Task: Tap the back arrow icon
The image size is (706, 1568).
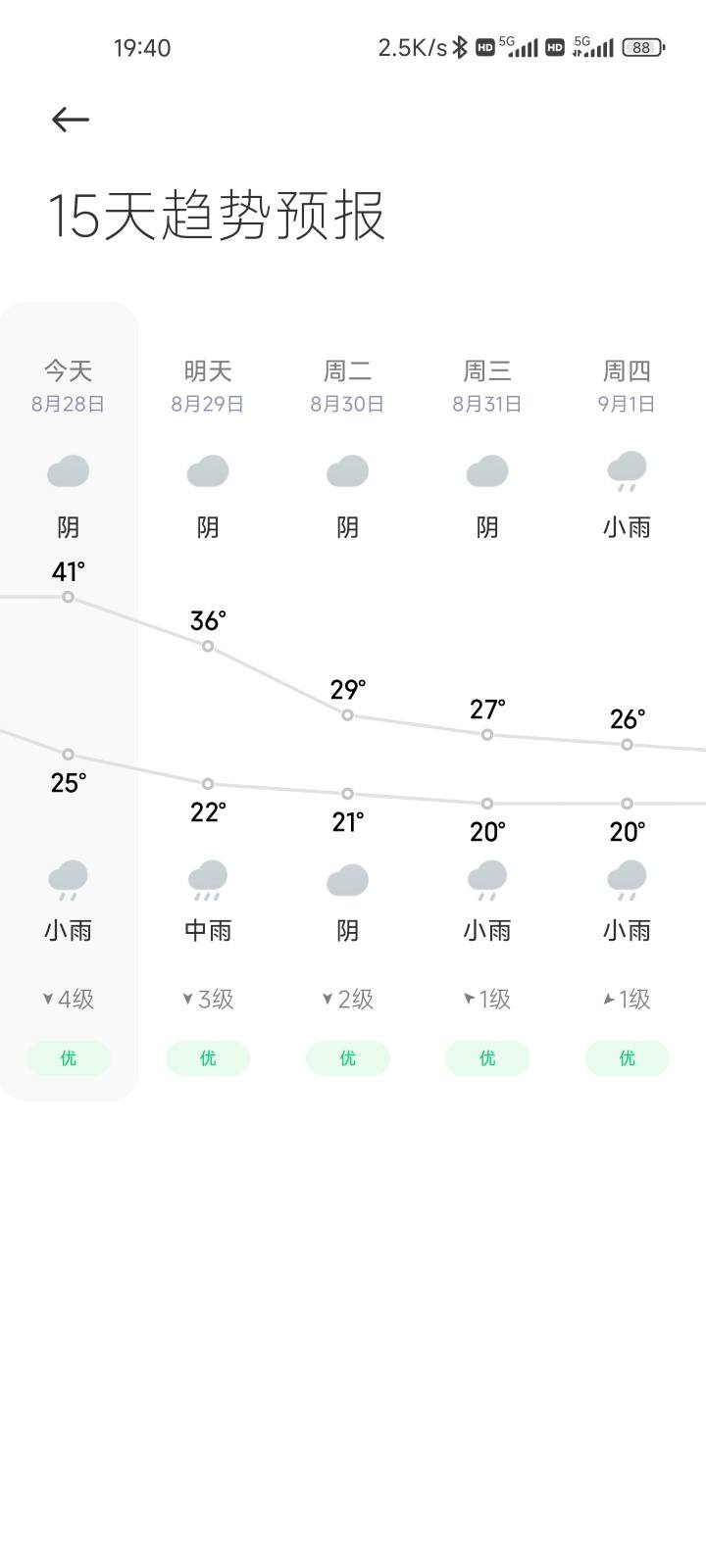Action: [71, 120]
